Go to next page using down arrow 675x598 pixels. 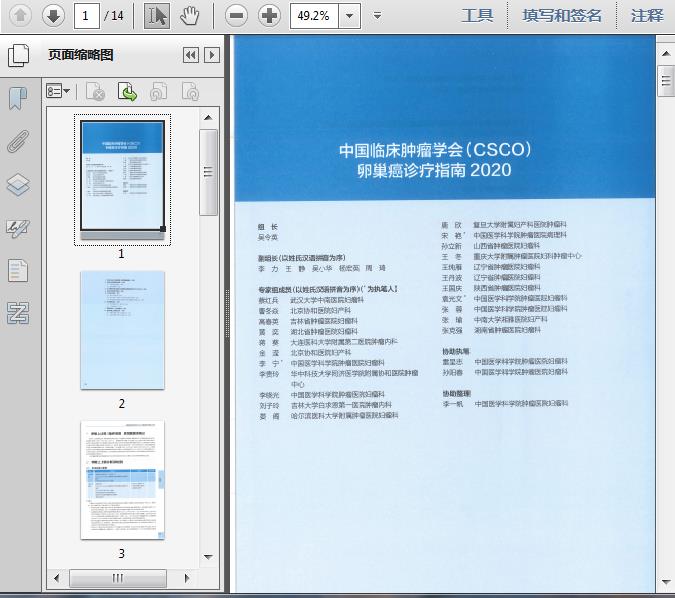(x=53, y=16)
